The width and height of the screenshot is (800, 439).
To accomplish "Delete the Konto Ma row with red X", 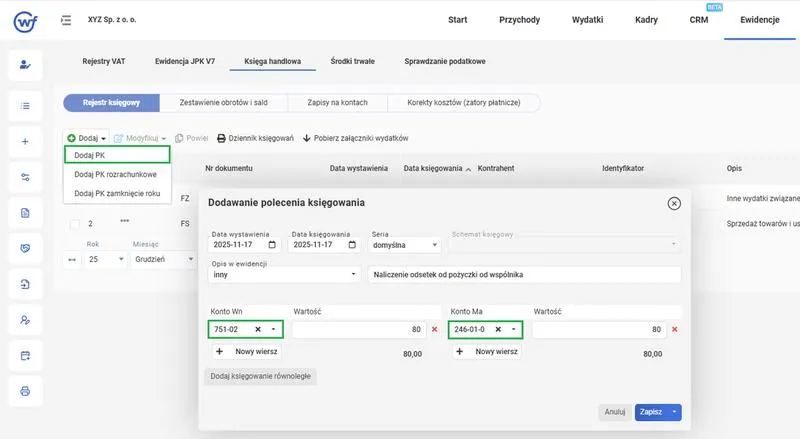I will [x=674, y=329].
